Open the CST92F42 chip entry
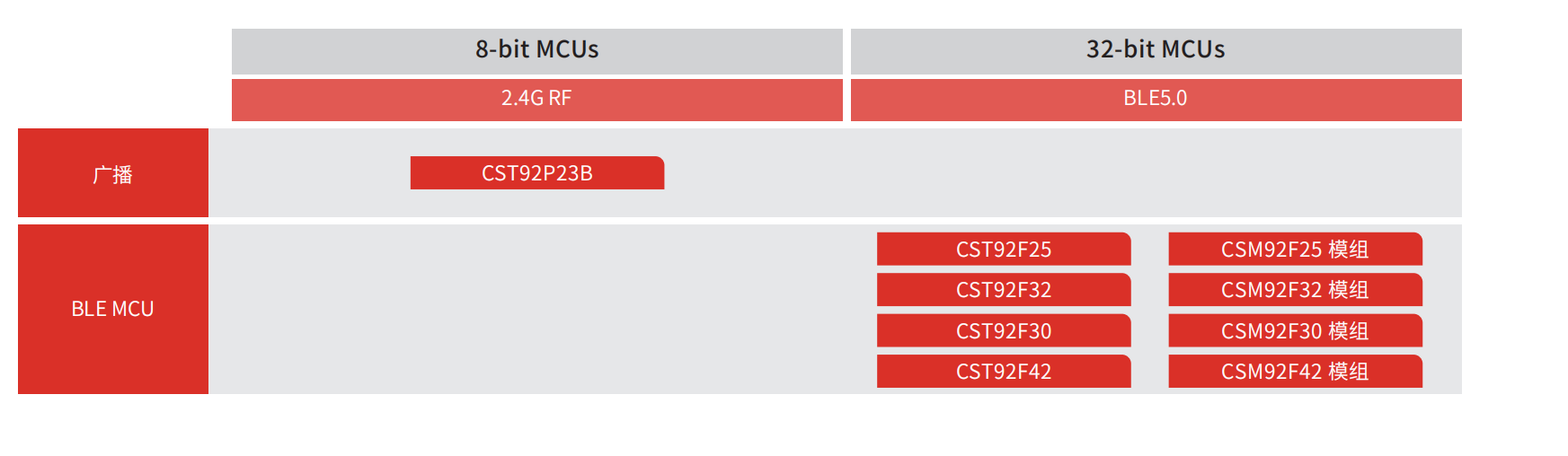1568x456 pixels. point(1003,372)
